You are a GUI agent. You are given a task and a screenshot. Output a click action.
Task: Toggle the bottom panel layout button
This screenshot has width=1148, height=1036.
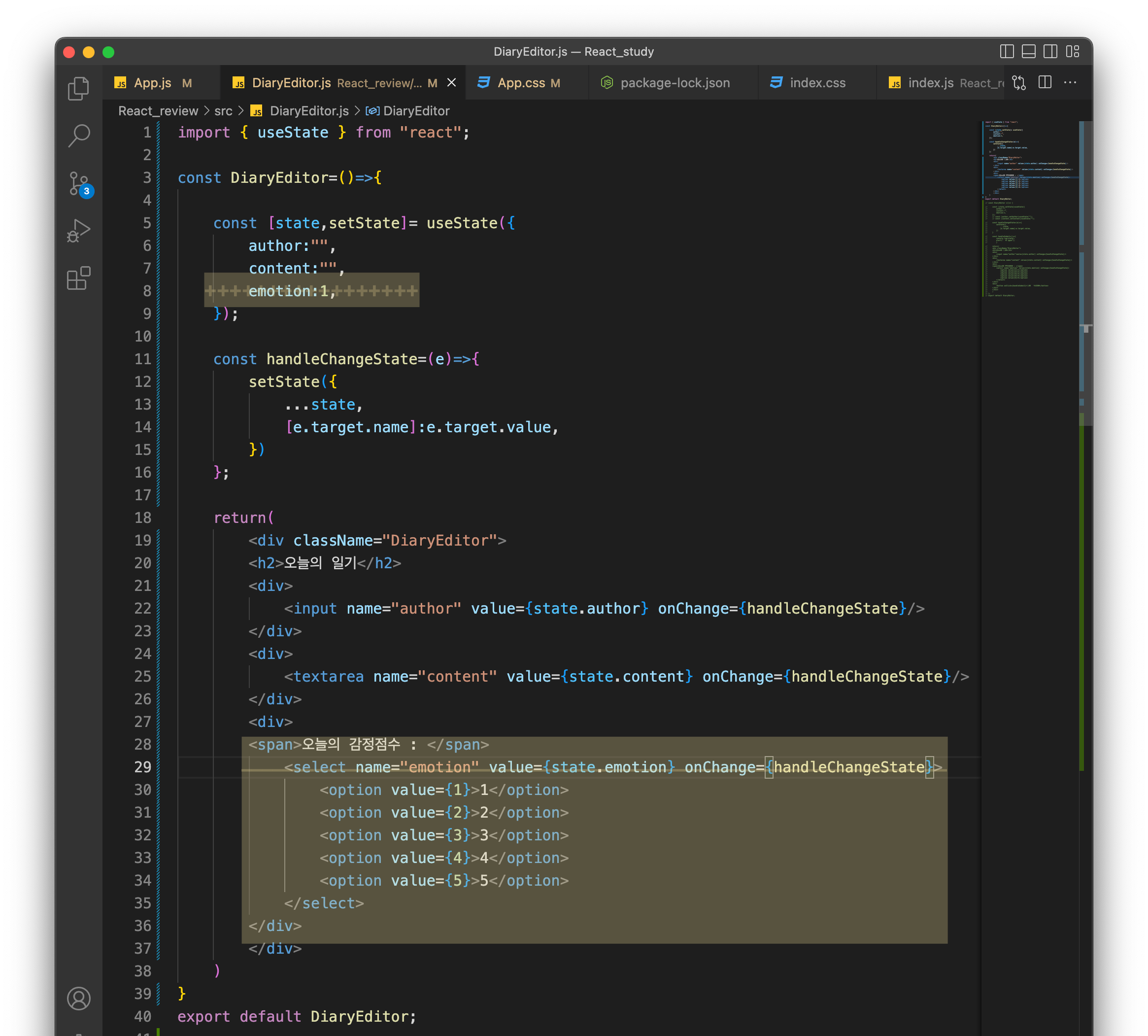(1028, 52)
